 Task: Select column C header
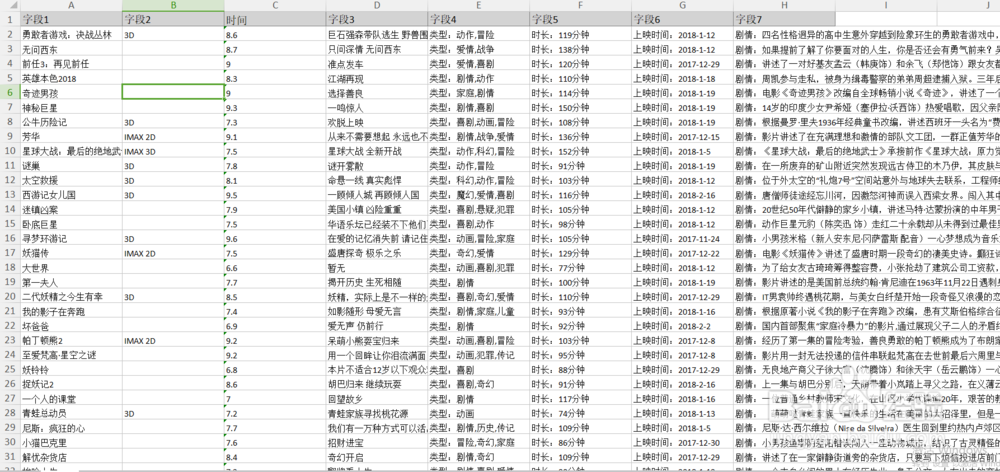(x=275, y=5)
